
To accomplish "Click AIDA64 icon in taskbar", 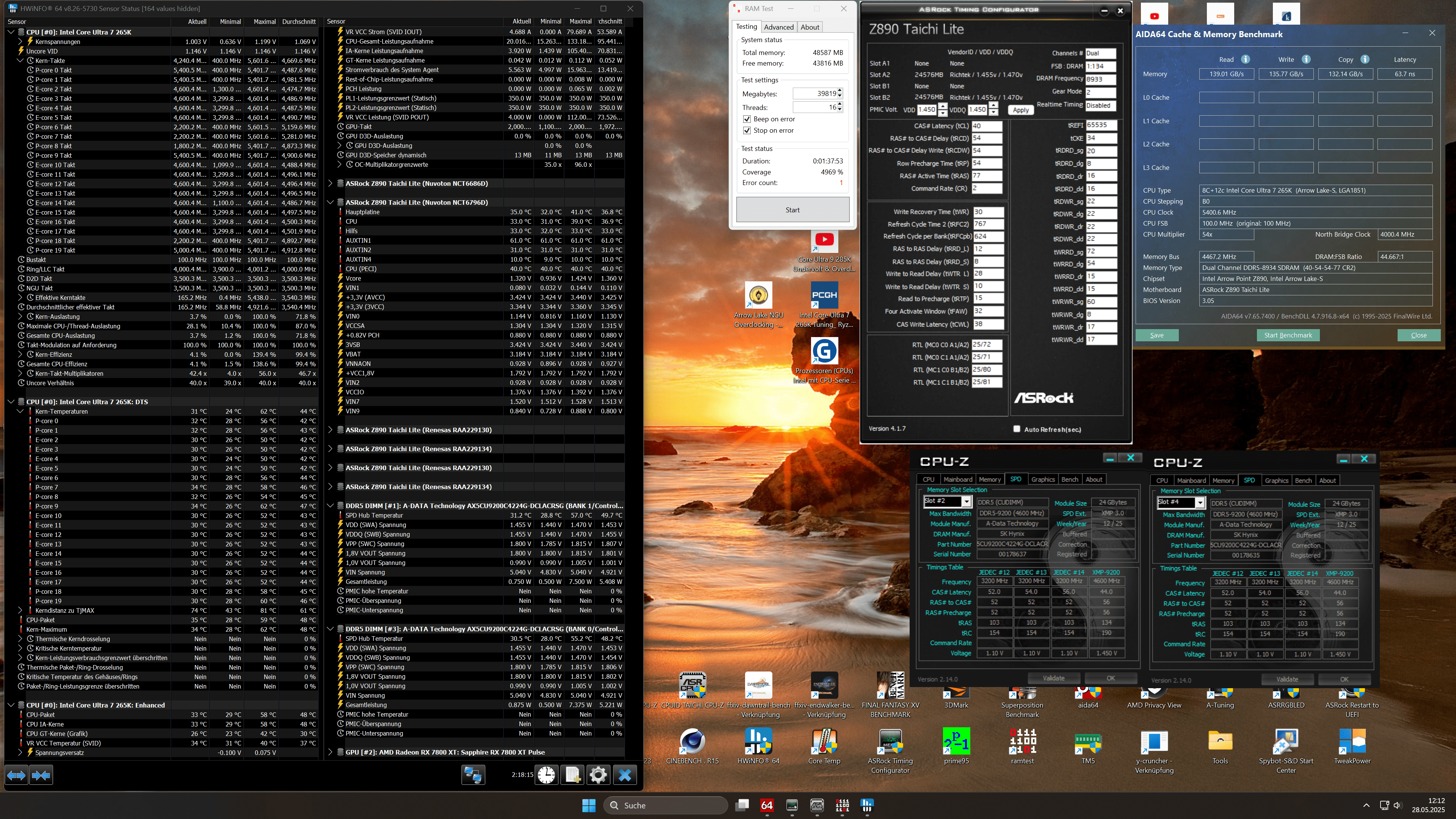I will pyautogui.click(x=767, y=805).
